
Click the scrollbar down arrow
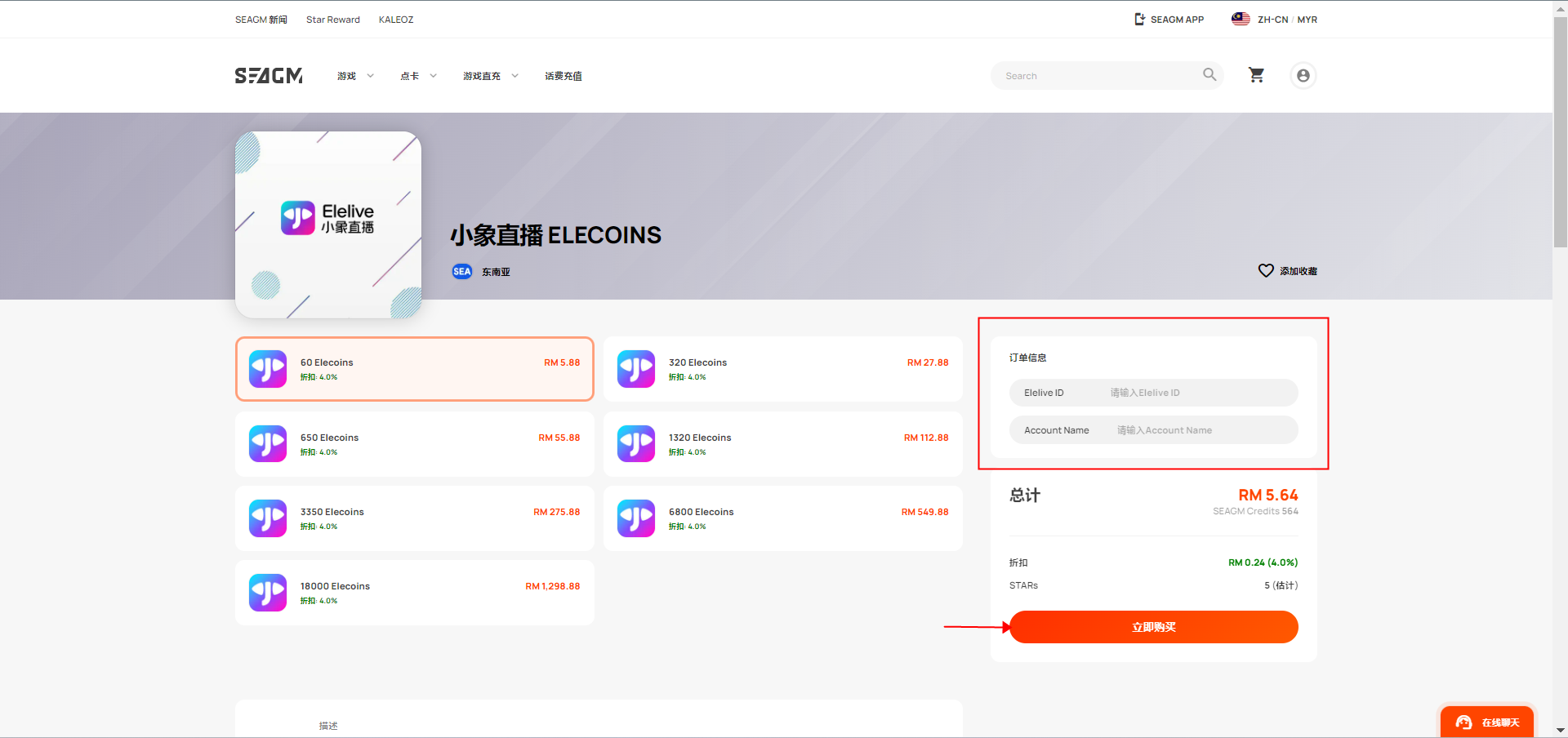(x=1560, y=731)
